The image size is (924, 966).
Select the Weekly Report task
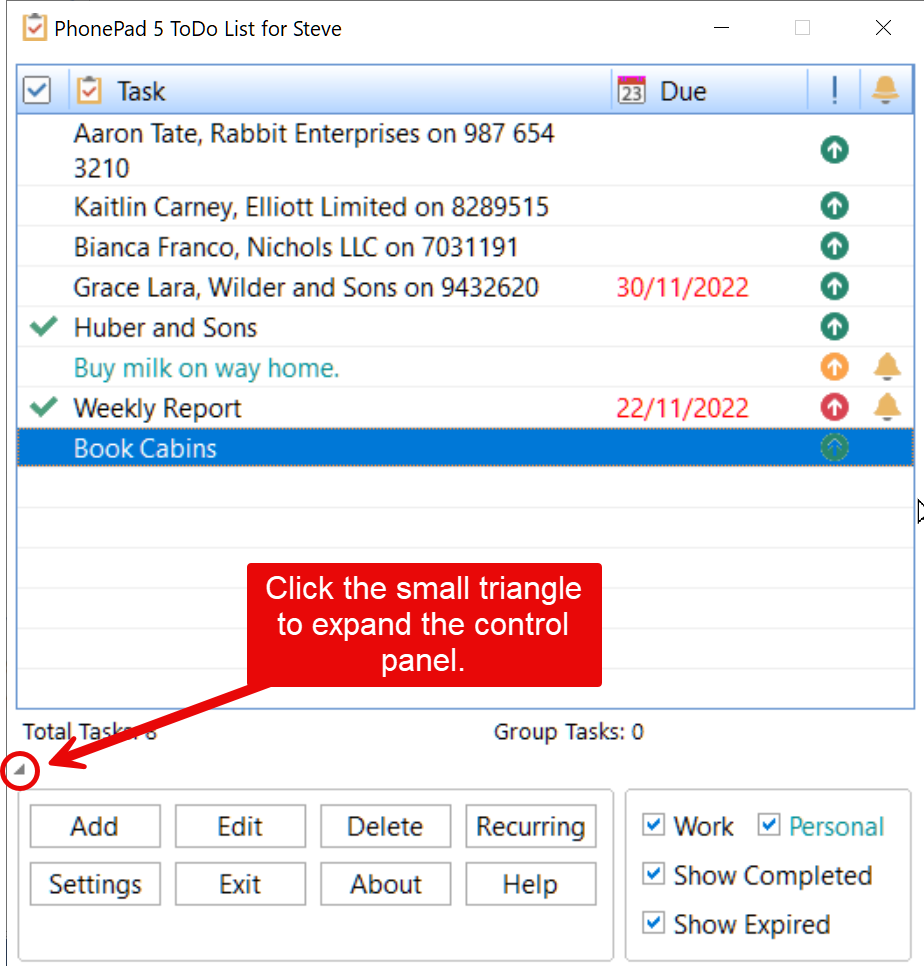[465, 408]
